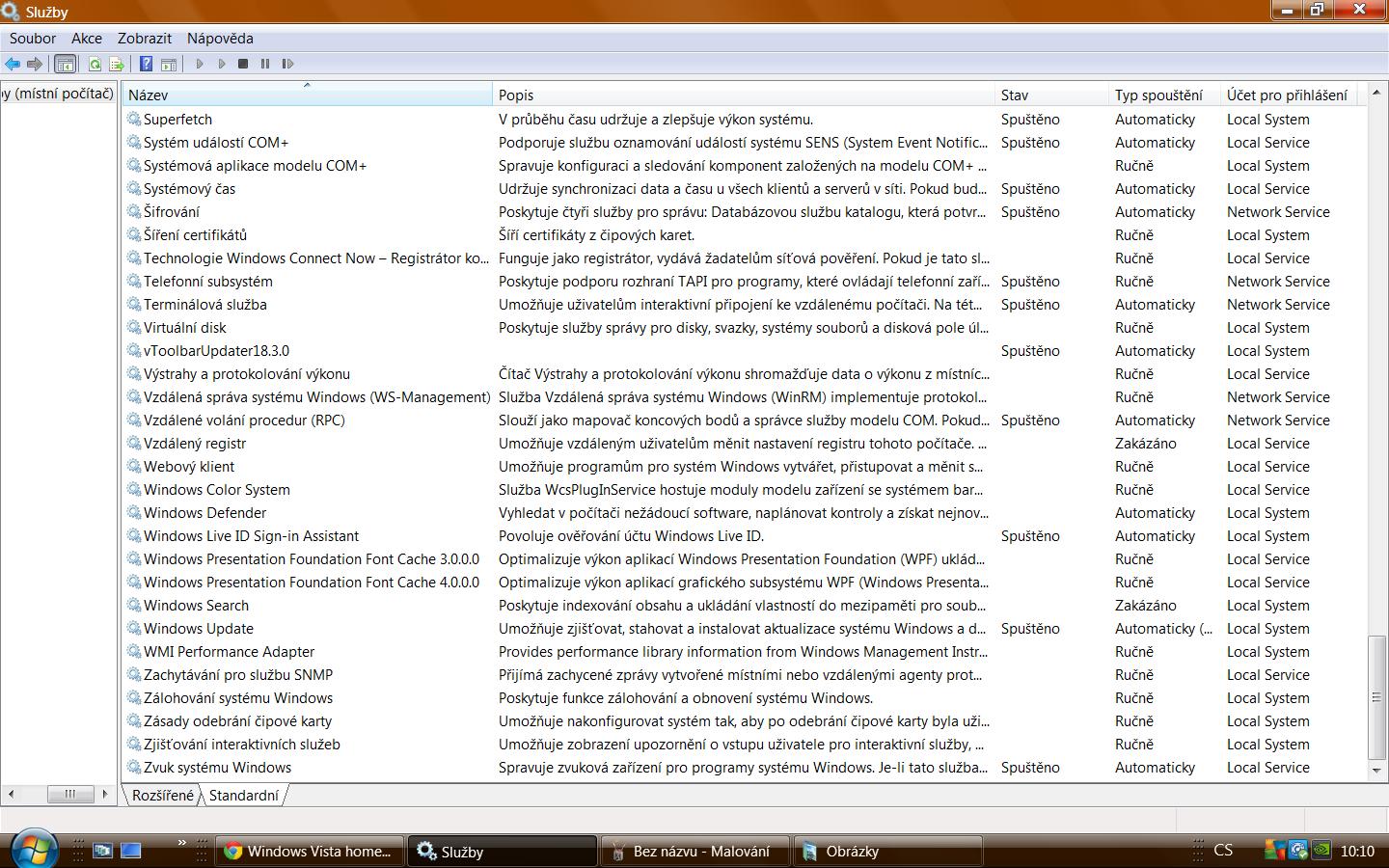Click the Back arrow in the toolbar
Screen dimensions: 1389x868
tap(13, 64)
